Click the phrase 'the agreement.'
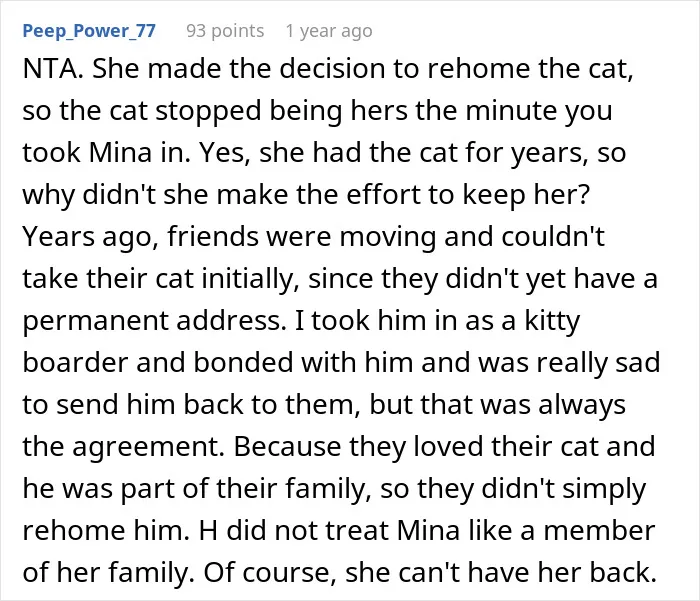The width and height of the screenshot is (700, 601). pyautogui.click(x=124, y=447)
